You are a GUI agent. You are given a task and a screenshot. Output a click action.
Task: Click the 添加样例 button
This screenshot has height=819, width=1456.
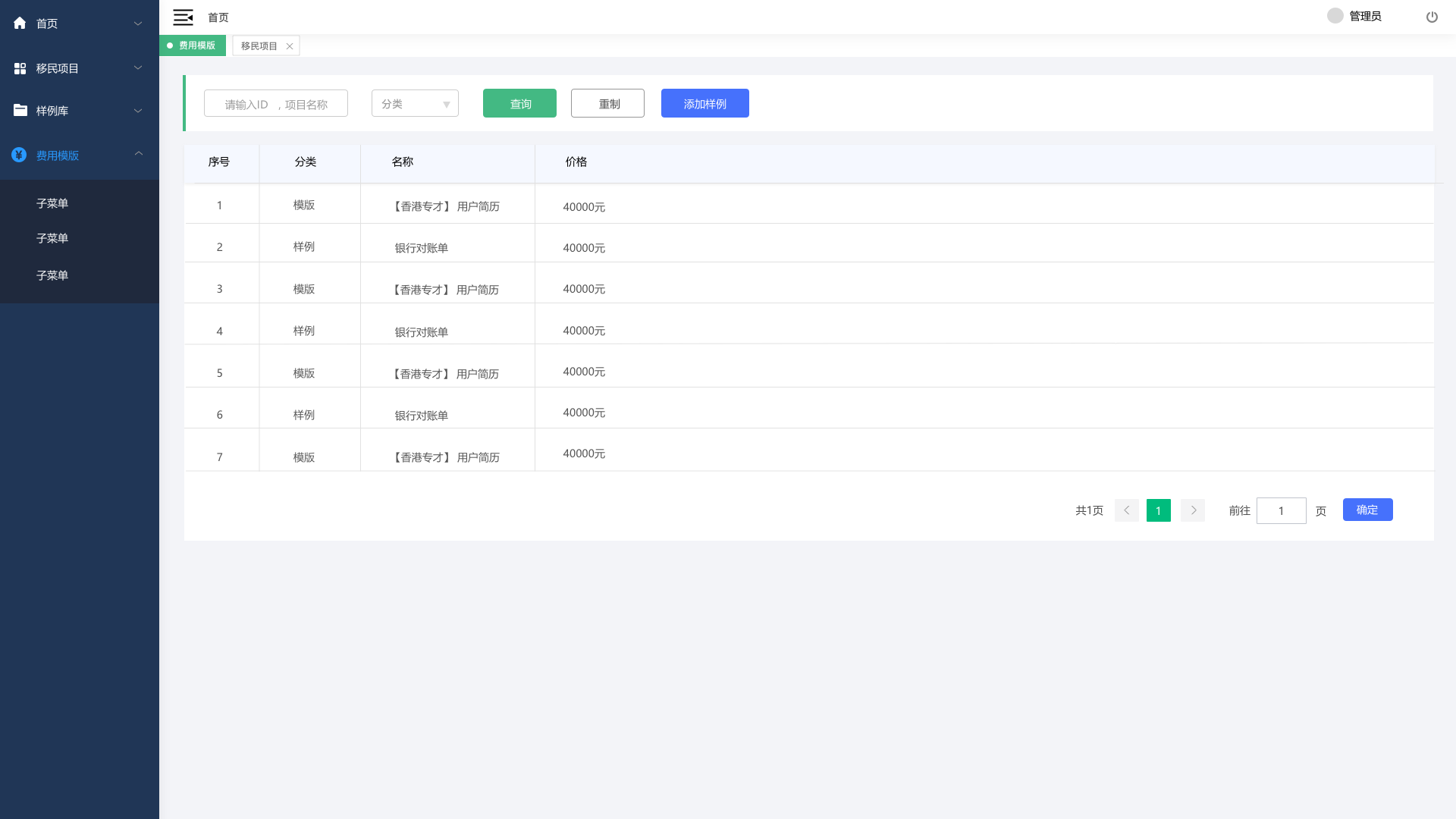tap(704, 104)
